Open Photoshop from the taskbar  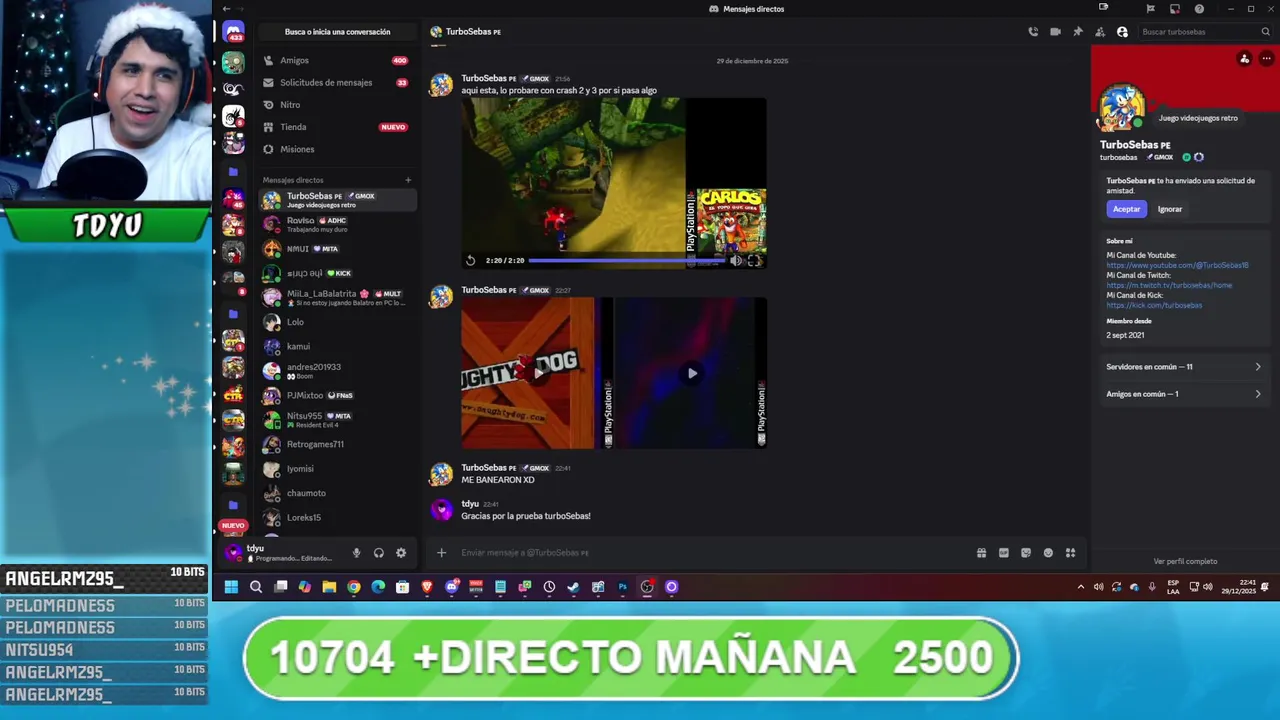(x=622, y=587)
